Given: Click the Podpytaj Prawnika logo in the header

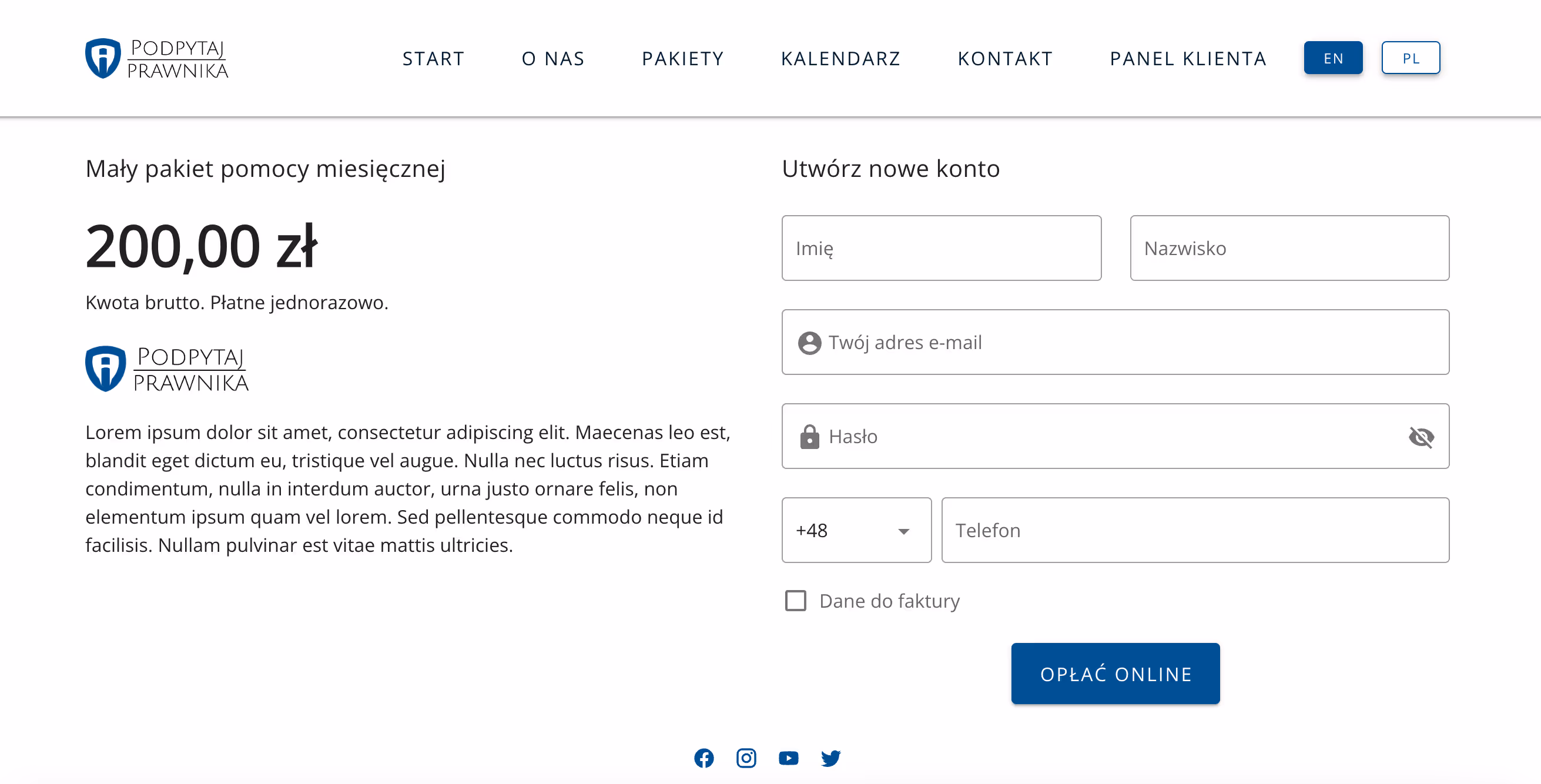Looking at the screenshot, I should [x=157, y=58].
